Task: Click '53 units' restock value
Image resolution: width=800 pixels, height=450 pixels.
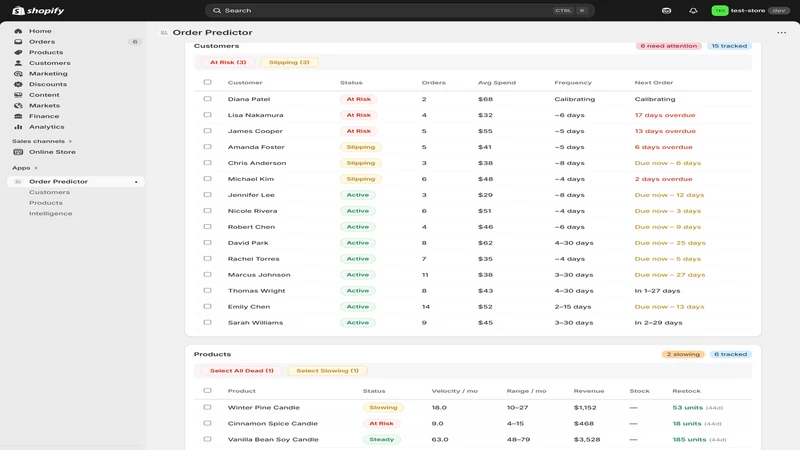Action: click(687, 408)
